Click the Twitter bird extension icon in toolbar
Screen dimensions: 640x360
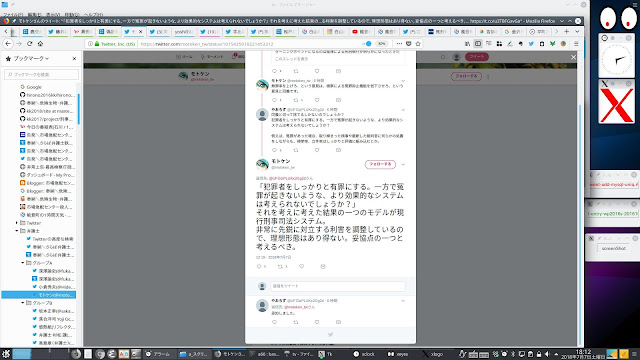pyautogui.click(x=531, y=44)
